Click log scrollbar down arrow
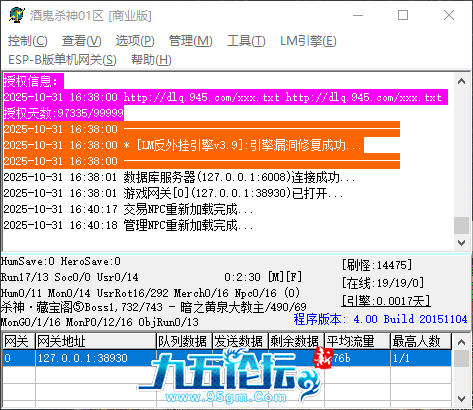Image resolution: width=473 pixels, height=410 pixels. (x=461, y=243)
